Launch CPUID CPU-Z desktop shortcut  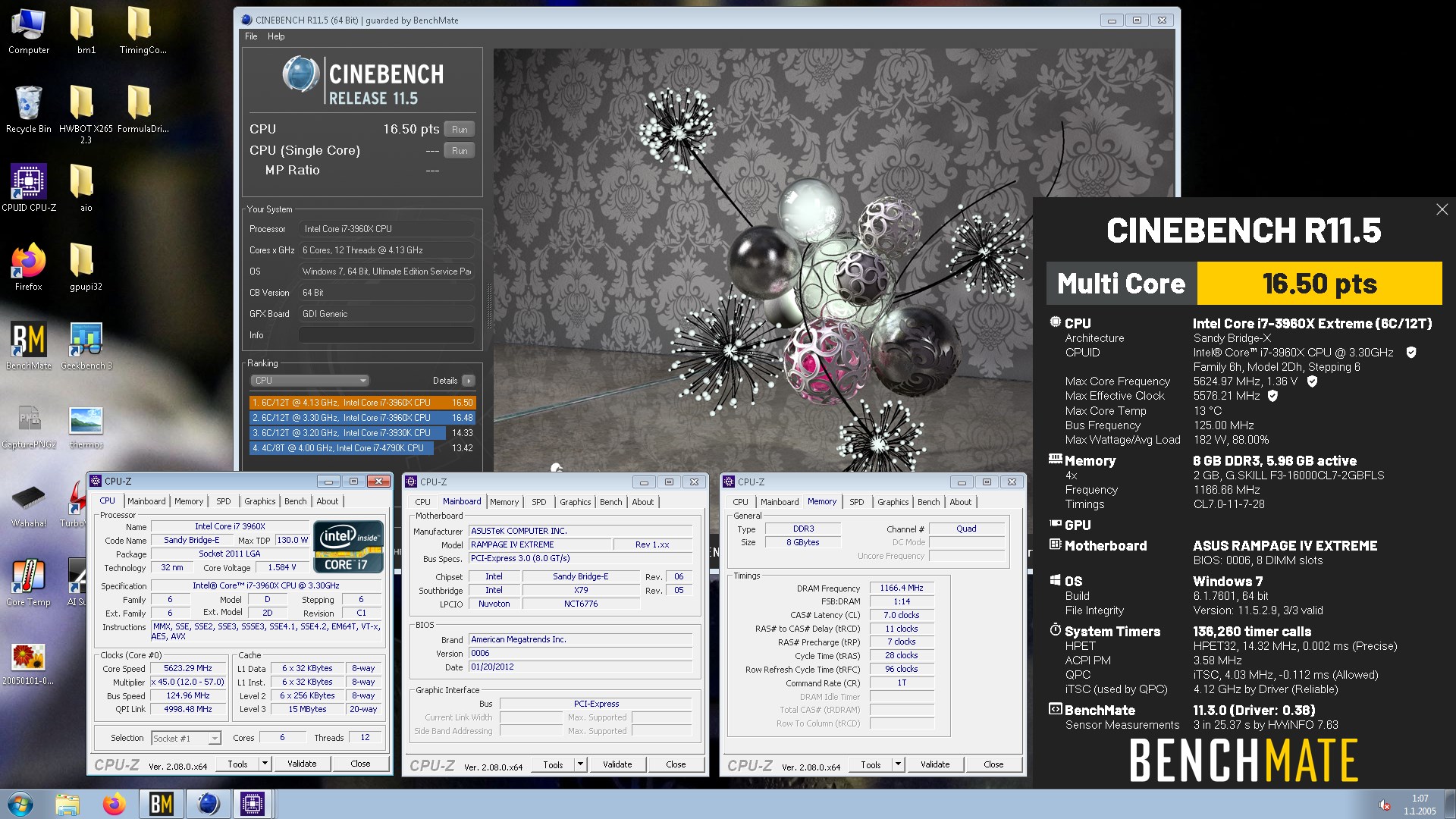point(28,188)
